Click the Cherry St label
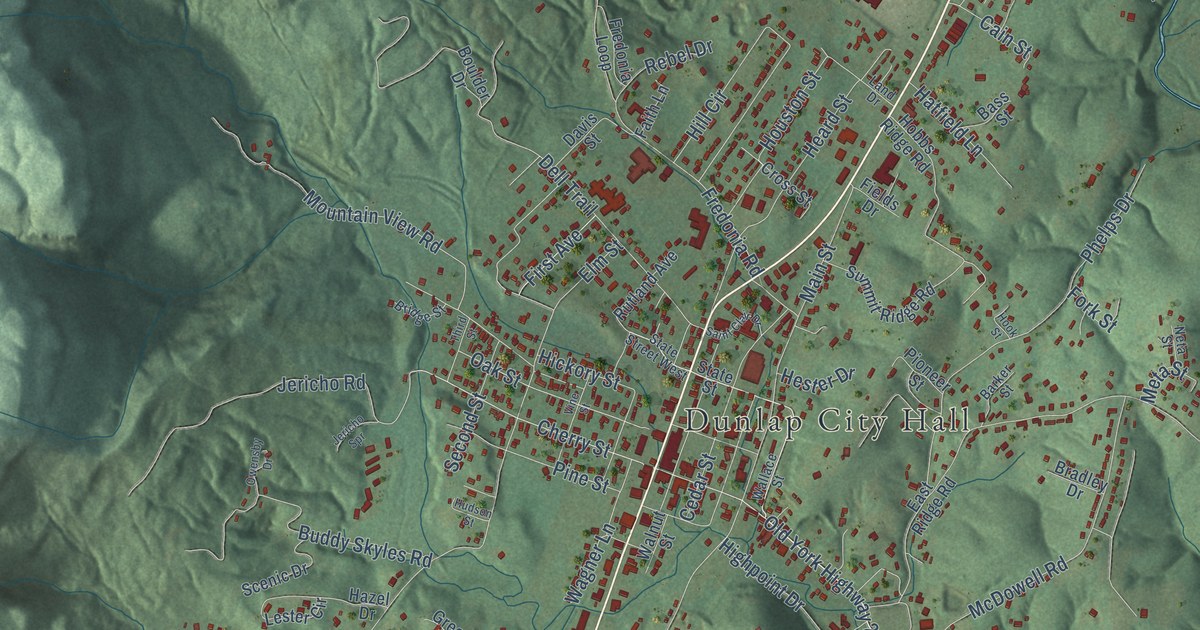1200x630 pixels. pos(573,437)
